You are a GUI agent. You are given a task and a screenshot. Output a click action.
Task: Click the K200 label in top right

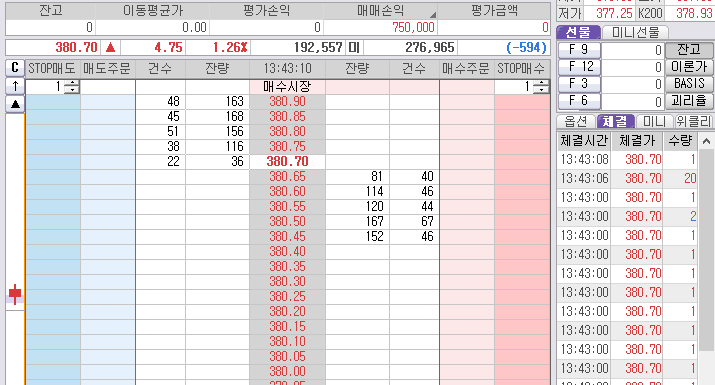650,13
